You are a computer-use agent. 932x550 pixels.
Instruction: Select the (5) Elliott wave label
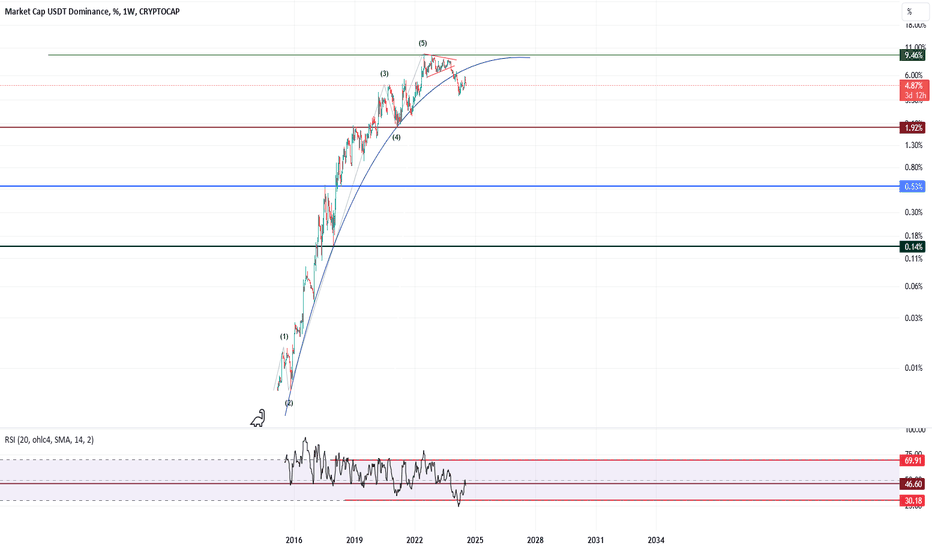[423, 43]
